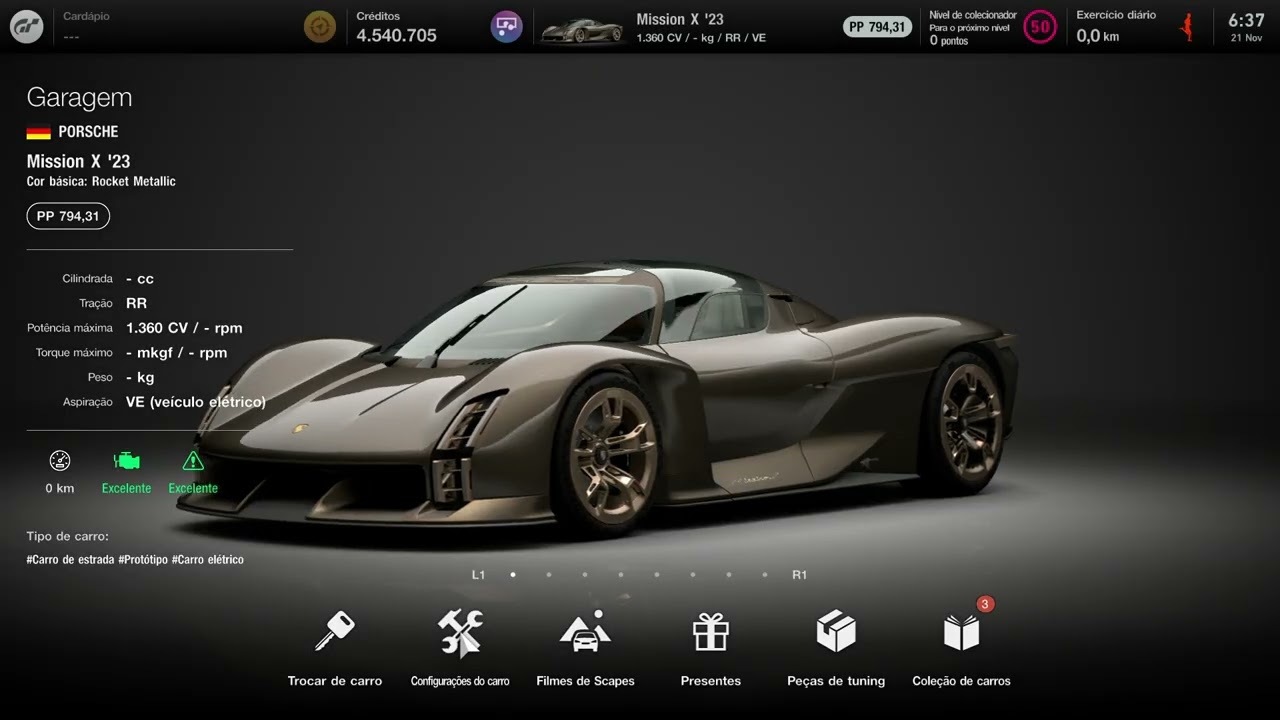
Task: Click the green warning triangle condition icon
Action: pos(193,461)
